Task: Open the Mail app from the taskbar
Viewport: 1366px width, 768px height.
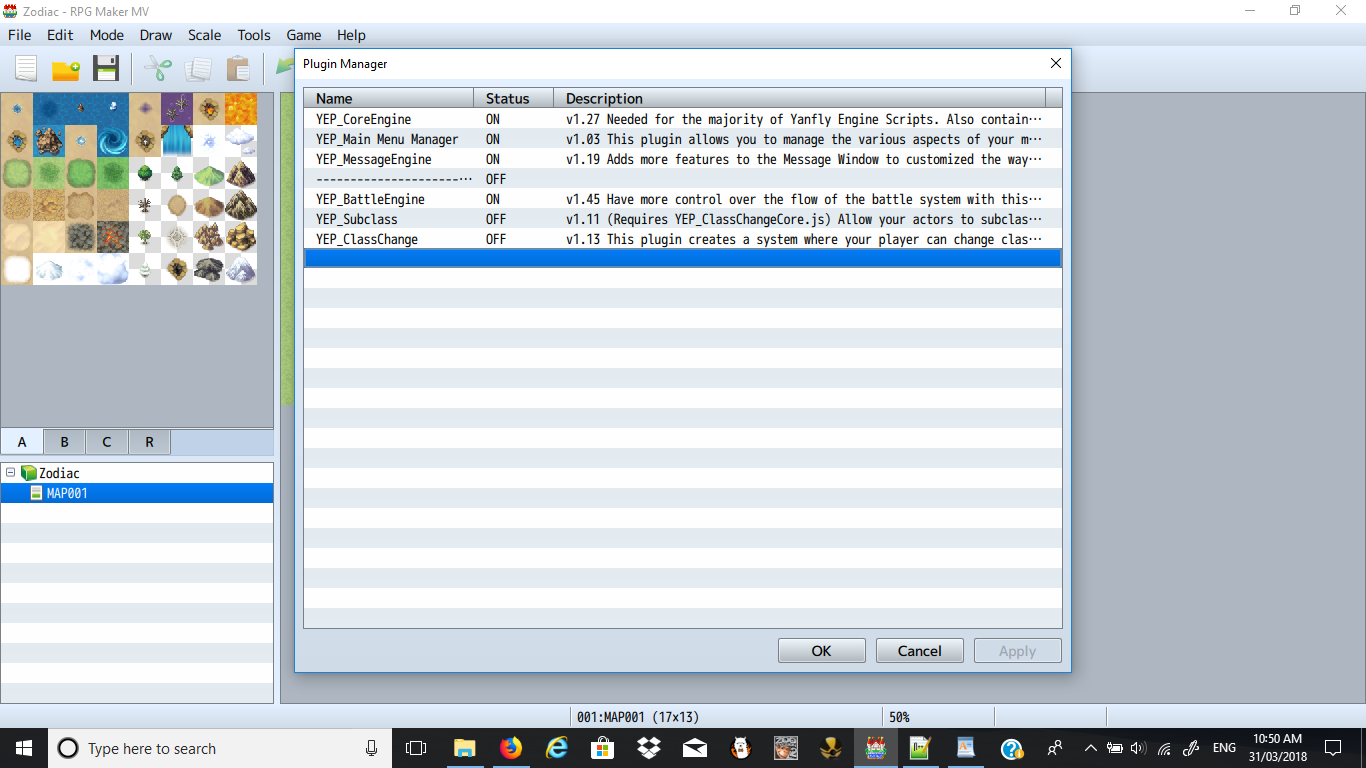Action: tap(695, 748)
